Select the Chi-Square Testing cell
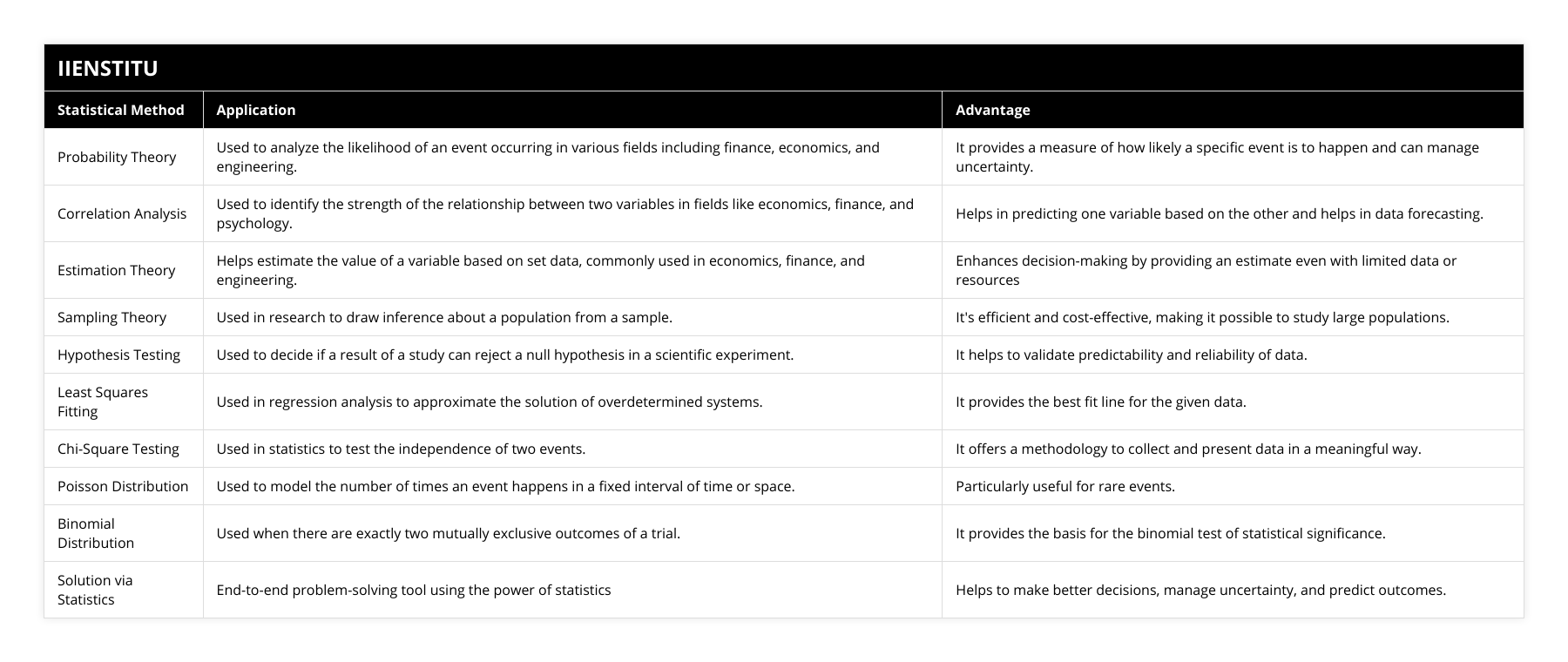The image size is (1568, 662). click(118, 449)
